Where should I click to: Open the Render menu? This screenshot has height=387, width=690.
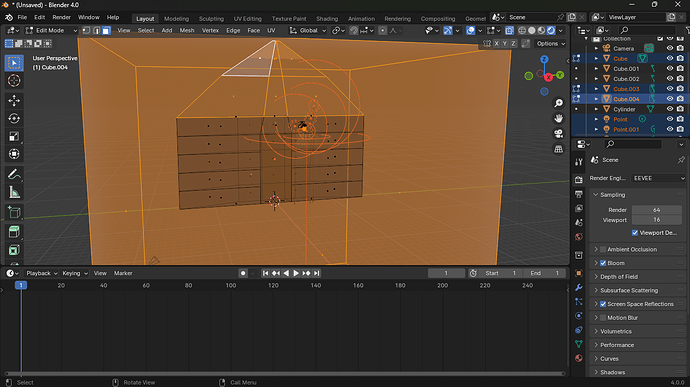click(61, 18)
